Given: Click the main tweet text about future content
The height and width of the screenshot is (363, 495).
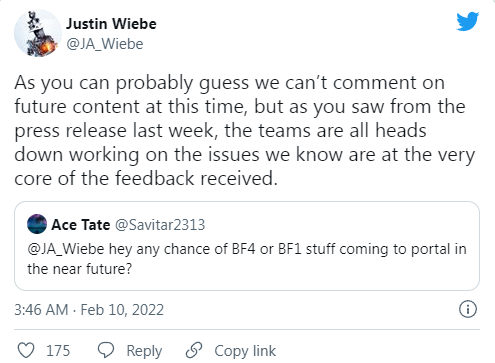Looking at the screenshot, I should tap(245, 130).
